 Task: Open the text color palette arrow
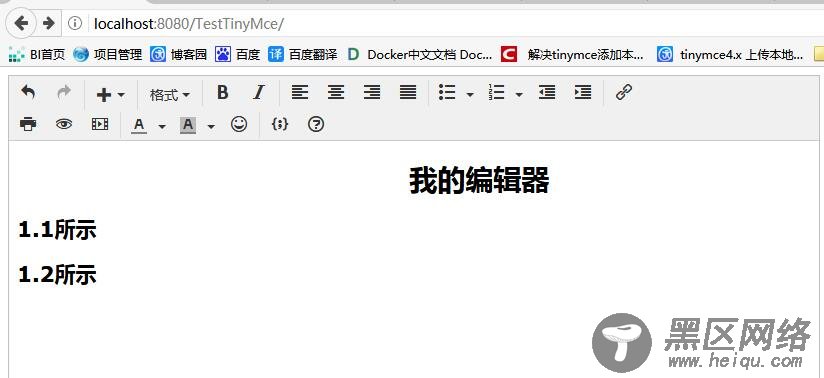pyautogui.click(x=162, y=126)
